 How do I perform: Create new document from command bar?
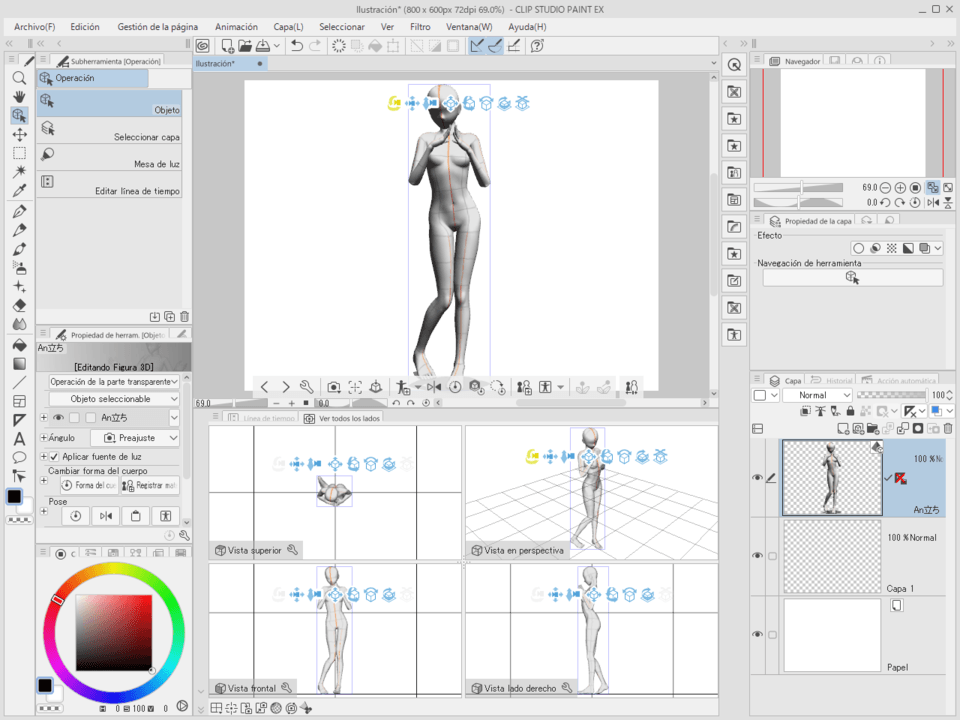(227, 45)
